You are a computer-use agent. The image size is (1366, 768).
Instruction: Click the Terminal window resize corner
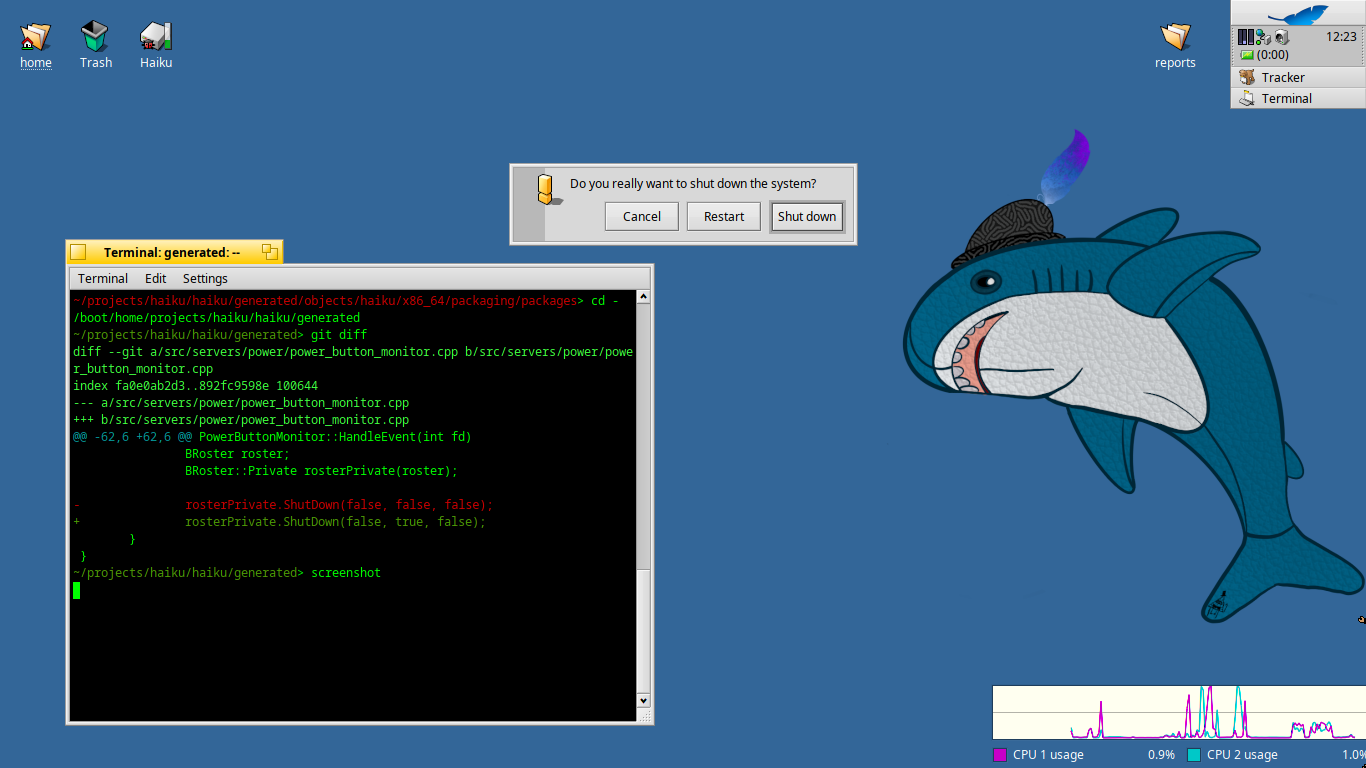pos(645,716)
